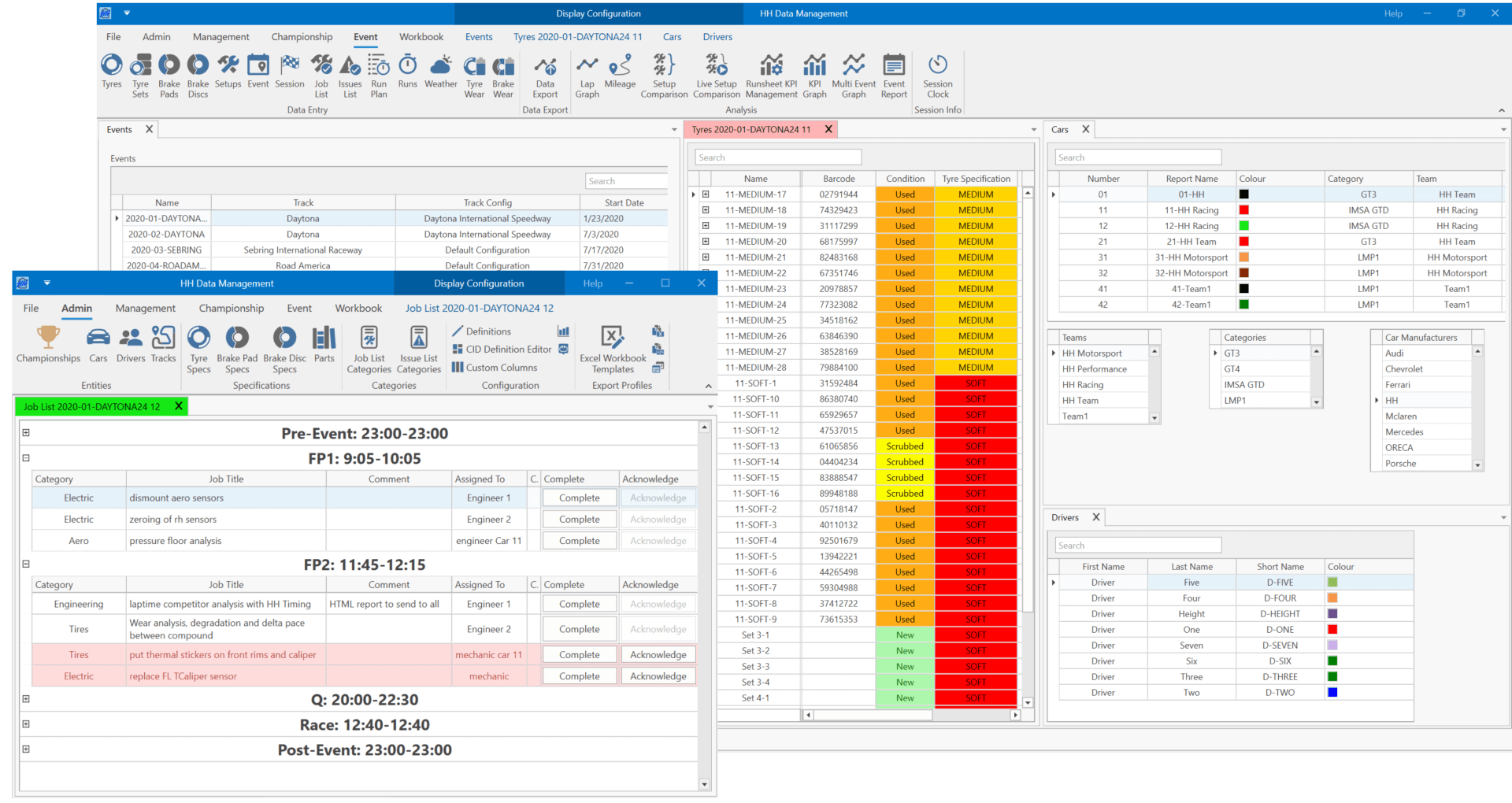Expand the Pre-Event job list section

pyautogui.click(x=26, y=433)
